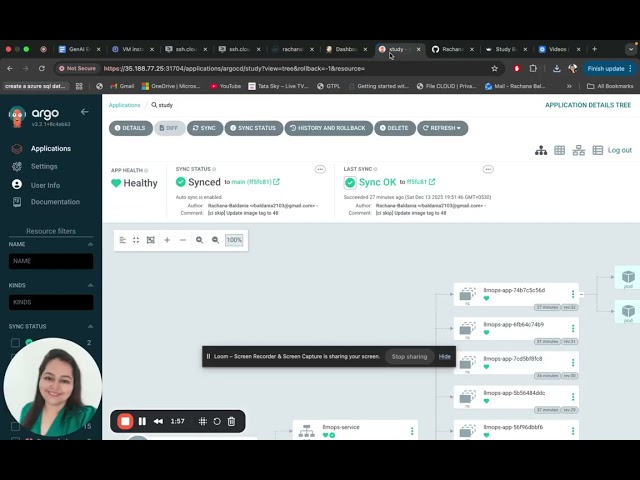Open menu for llmops-service node

(x=412, y=431)
